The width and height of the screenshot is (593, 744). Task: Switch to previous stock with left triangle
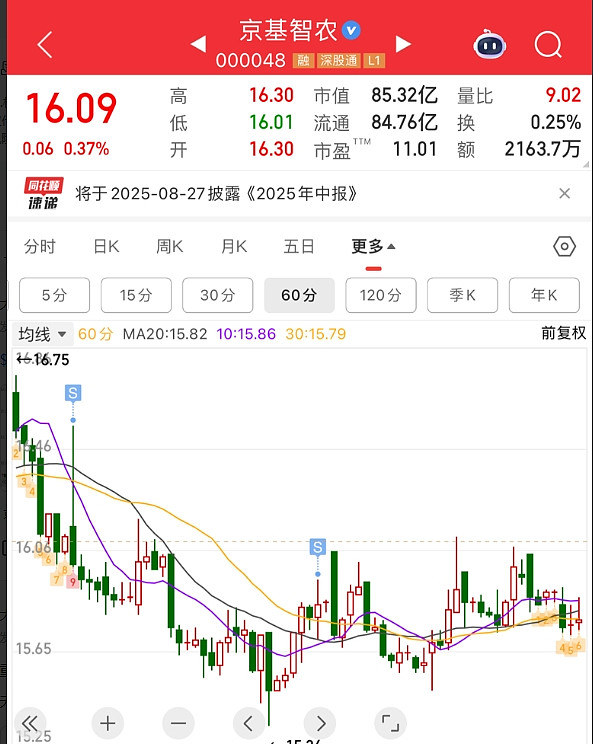point(198,44)
